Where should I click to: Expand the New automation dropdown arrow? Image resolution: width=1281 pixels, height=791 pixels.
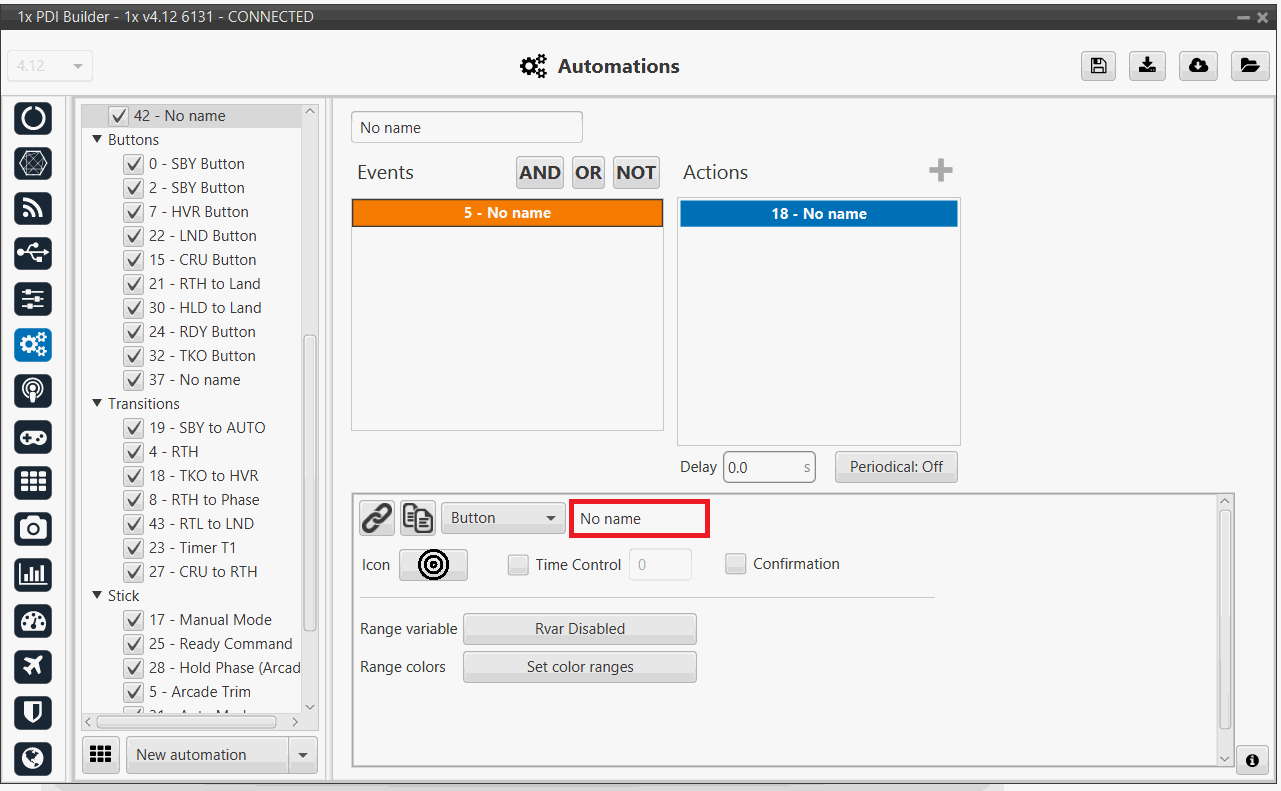coord(303,755)
